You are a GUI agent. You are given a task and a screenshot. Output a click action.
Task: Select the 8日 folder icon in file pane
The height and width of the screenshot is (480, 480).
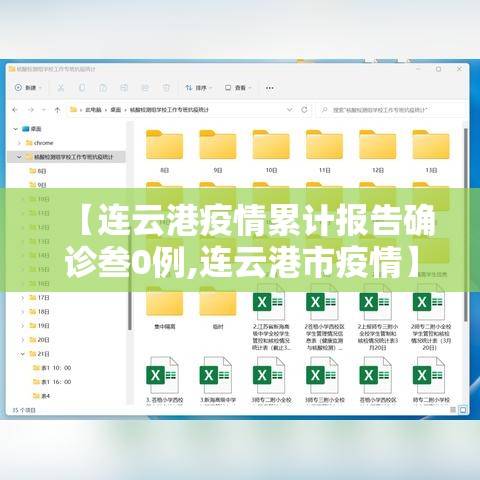(x=164, y=145)
